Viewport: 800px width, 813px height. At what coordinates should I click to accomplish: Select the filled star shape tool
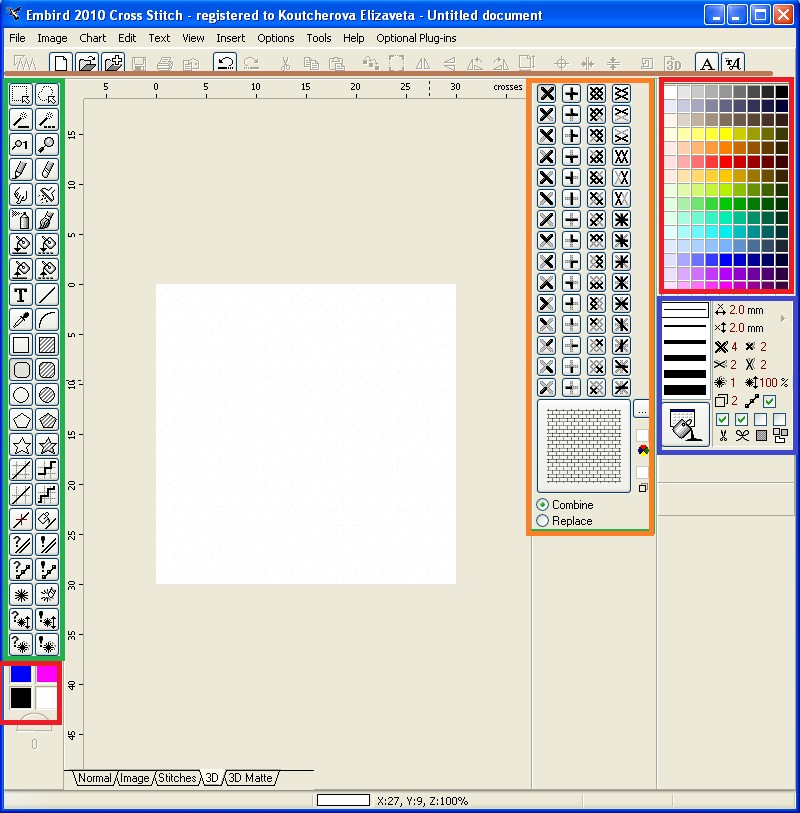tap(47, 445)
